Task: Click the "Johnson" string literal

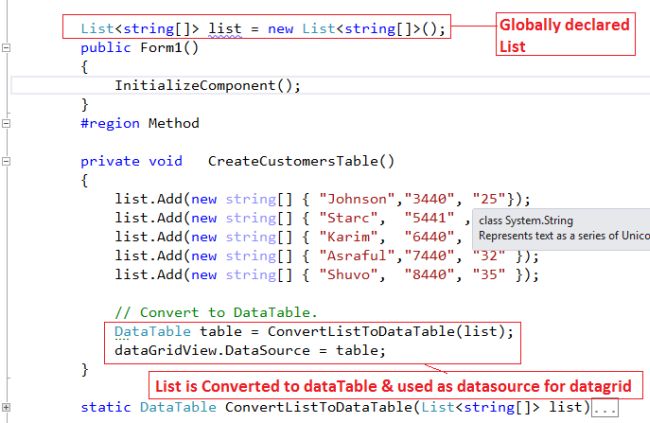Action: tap(357, 199)
